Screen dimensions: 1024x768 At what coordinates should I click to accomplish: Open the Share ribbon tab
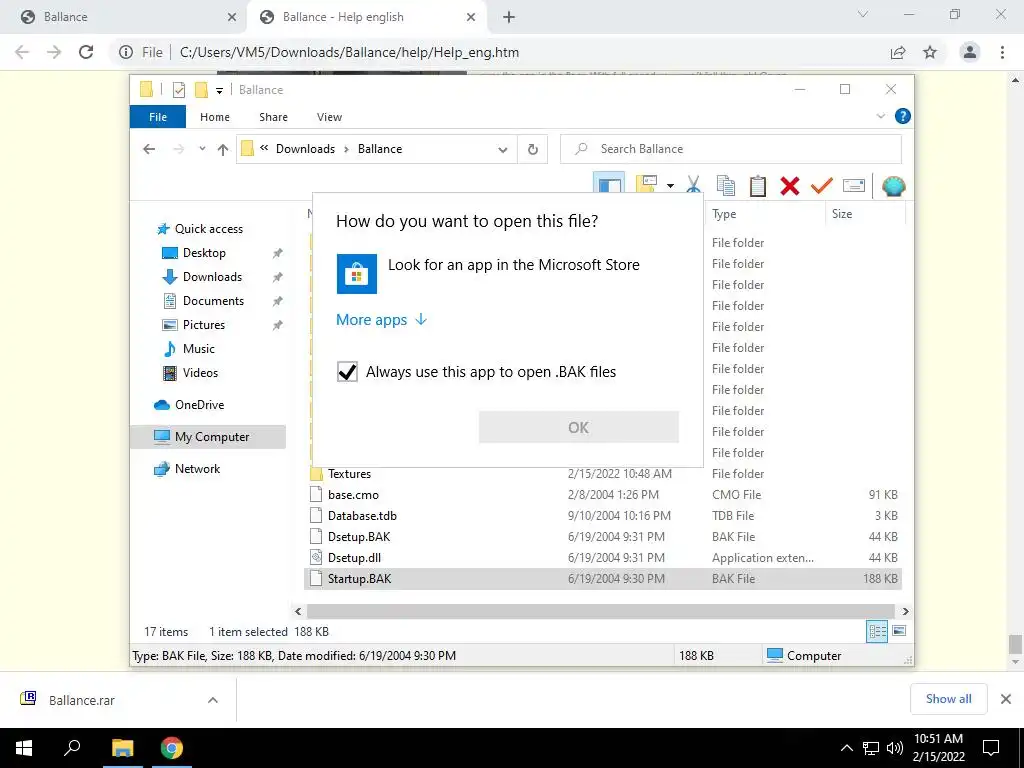pos(273,117)
